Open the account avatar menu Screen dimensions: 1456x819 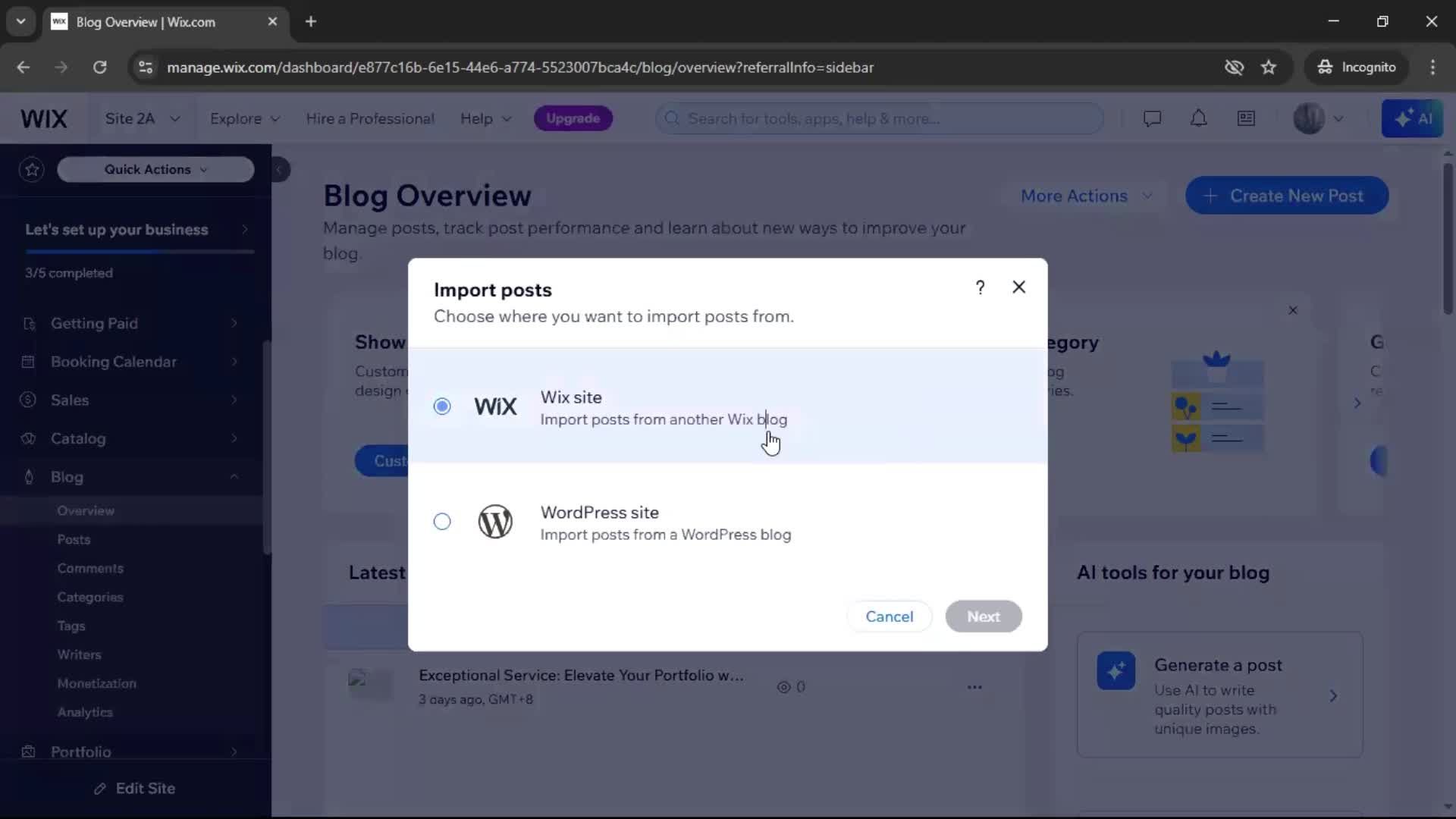point(1318,118)
